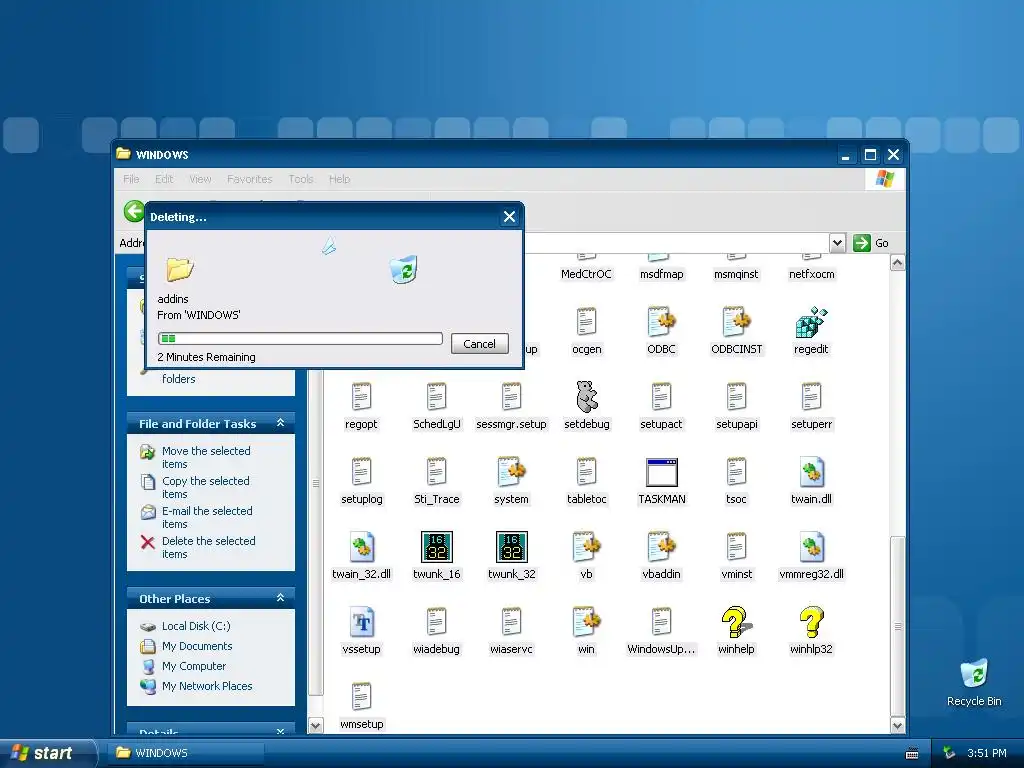This screenshot has width=1024, height=768.
Task: Select the tabletoc file icon
Action: click(586, 472)
